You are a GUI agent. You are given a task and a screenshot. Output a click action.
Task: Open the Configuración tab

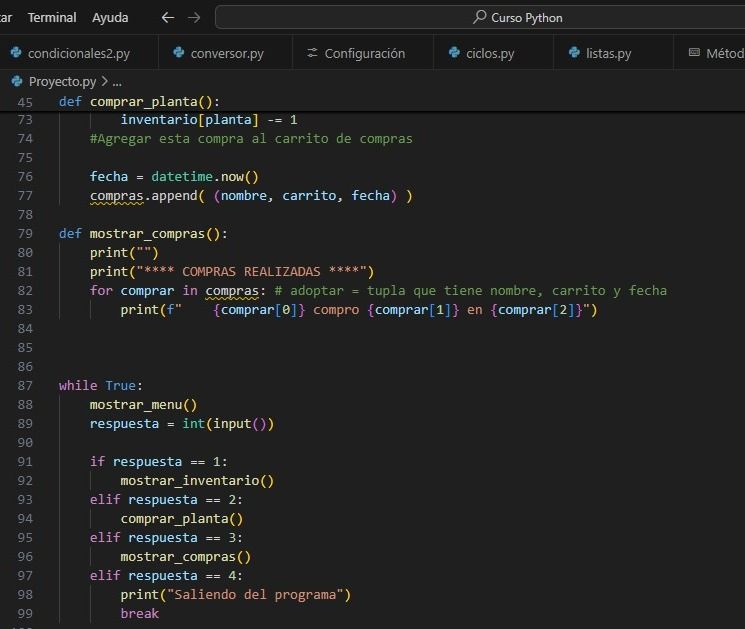tap(363, 53)
